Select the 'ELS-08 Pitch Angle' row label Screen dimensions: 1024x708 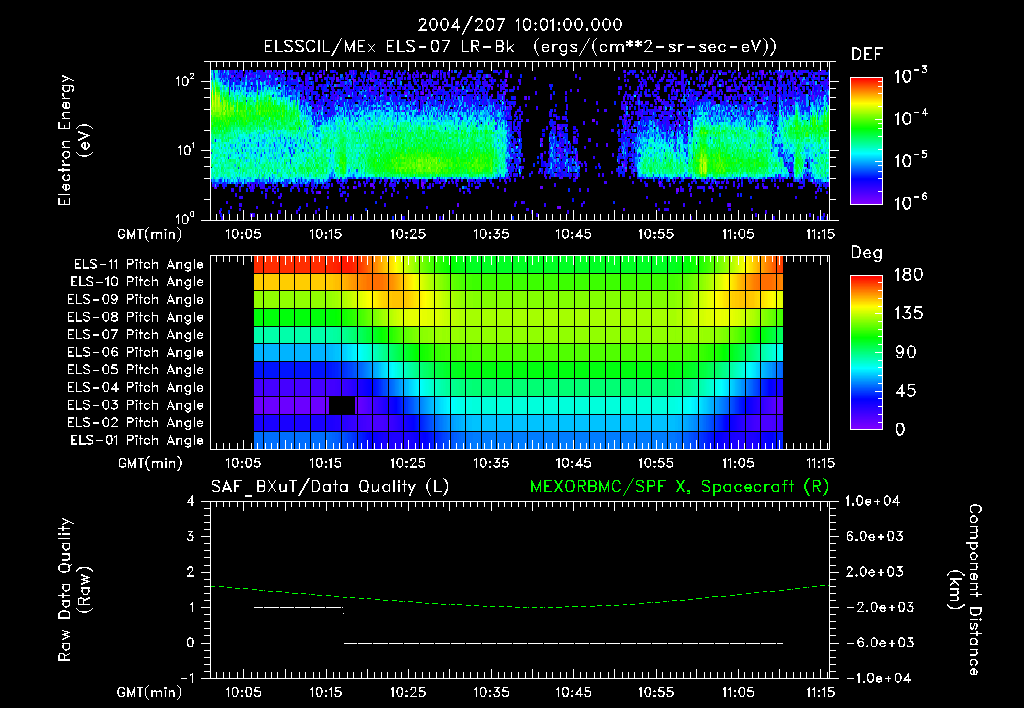(135, 317)
